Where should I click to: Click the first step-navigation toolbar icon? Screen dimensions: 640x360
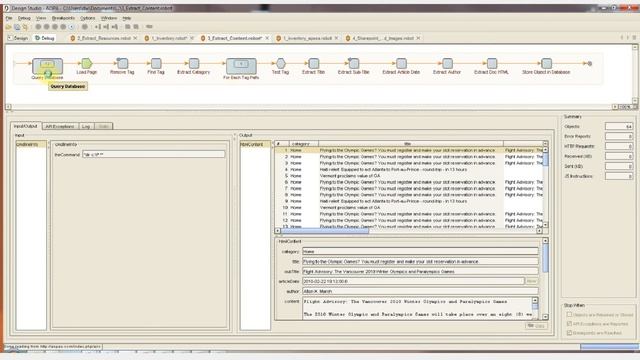pyautogui.click(x=98, y=27)
